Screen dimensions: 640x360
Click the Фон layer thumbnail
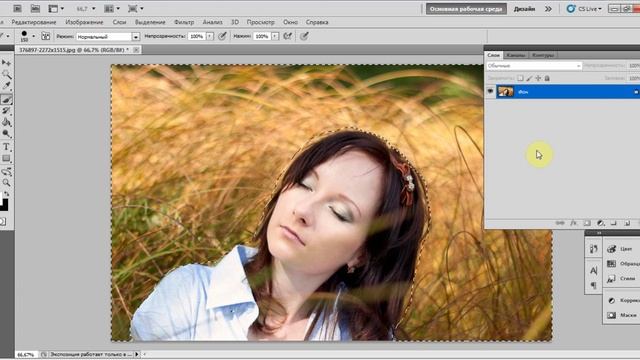coord(505,92)
